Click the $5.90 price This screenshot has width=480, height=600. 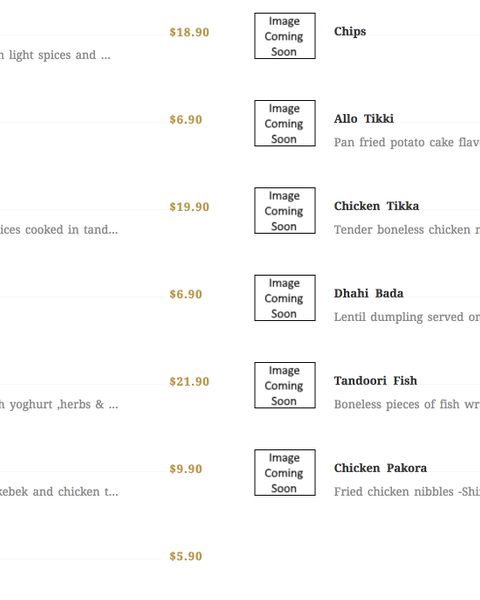186,556
